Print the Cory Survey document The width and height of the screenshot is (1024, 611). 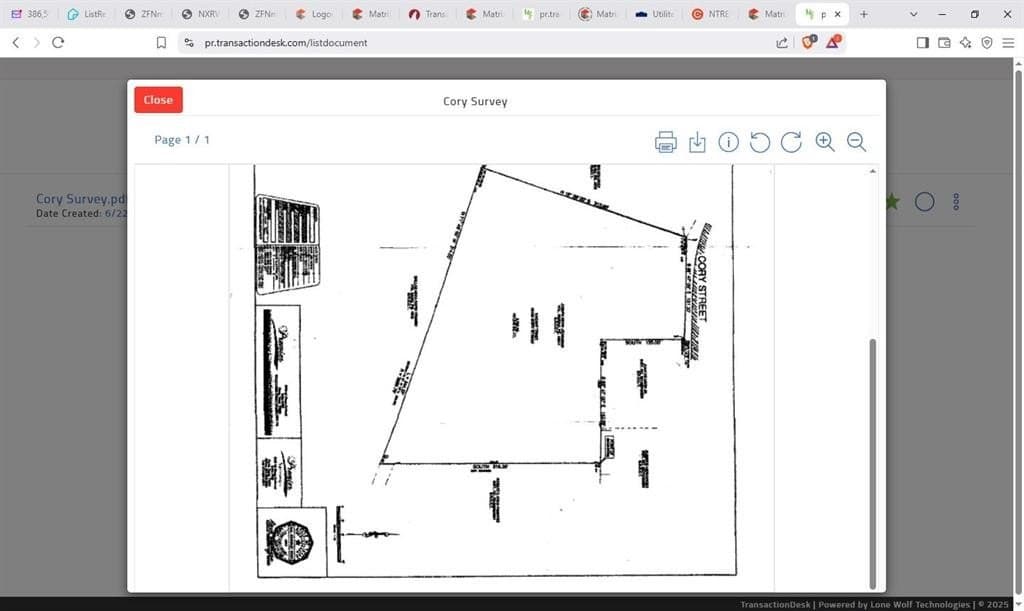665,141
